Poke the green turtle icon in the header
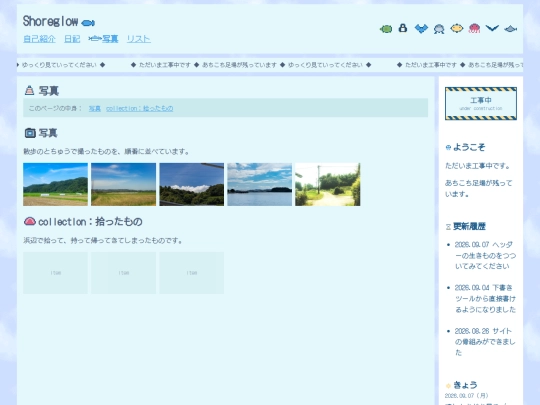 [386, 29]
